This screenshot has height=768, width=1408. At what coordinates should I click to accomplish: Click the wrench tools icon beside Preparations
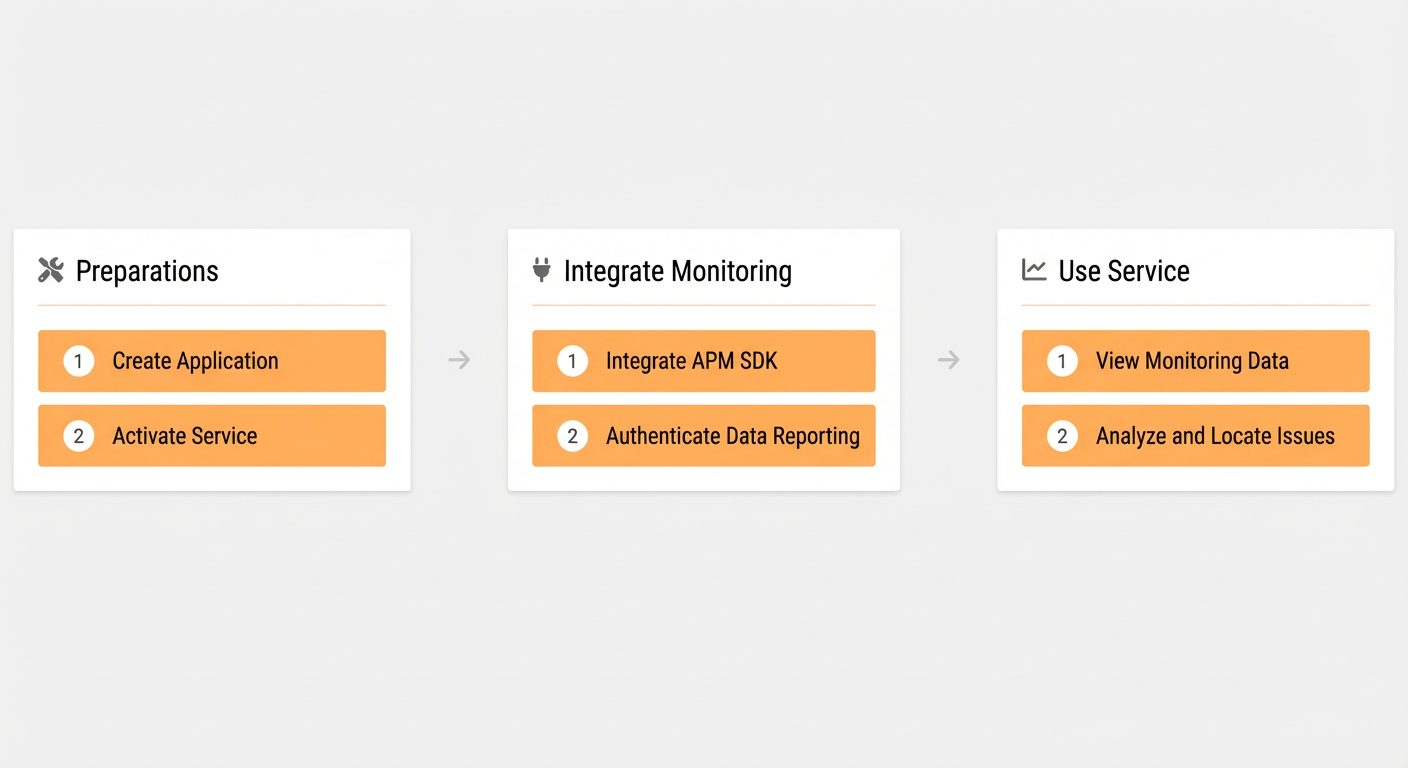point(51,270)
